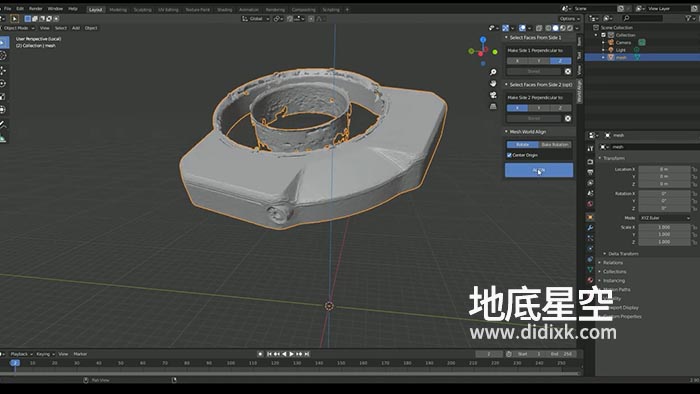Set Side 2 perpendicular to Z
The image size is (700, 394).
pos(560,108)
